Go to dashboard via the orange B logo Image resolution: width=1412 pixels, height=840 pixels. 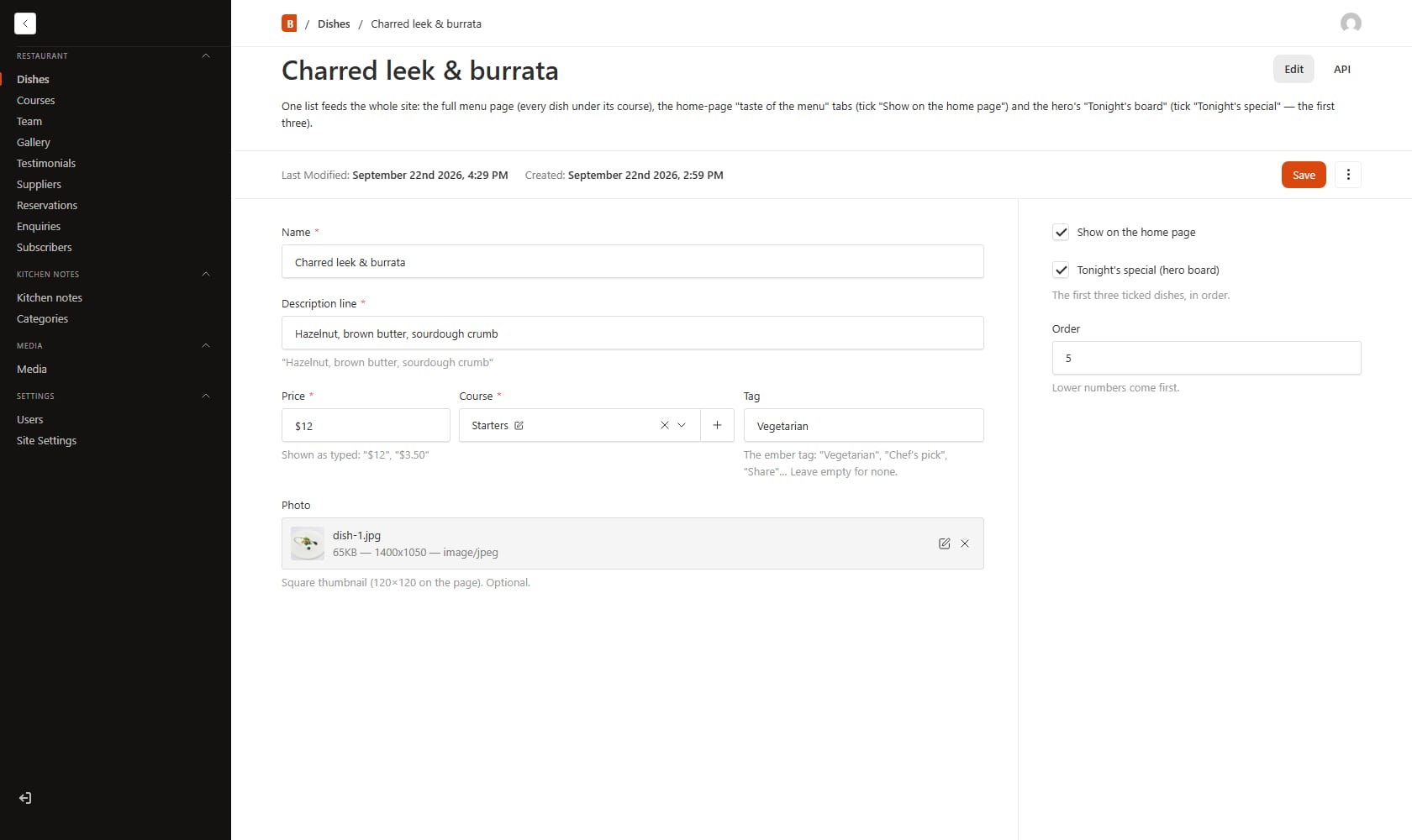289,24
